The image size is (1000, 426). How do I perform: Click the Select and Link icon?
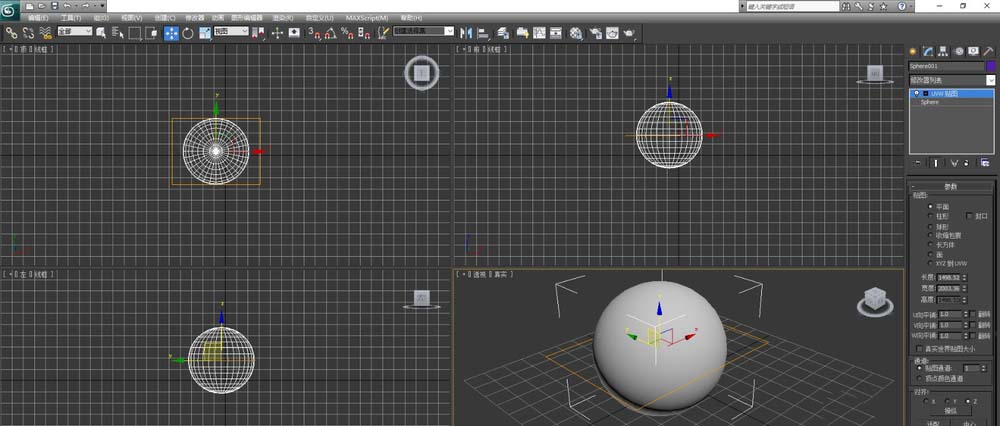[x=12, y=33]
